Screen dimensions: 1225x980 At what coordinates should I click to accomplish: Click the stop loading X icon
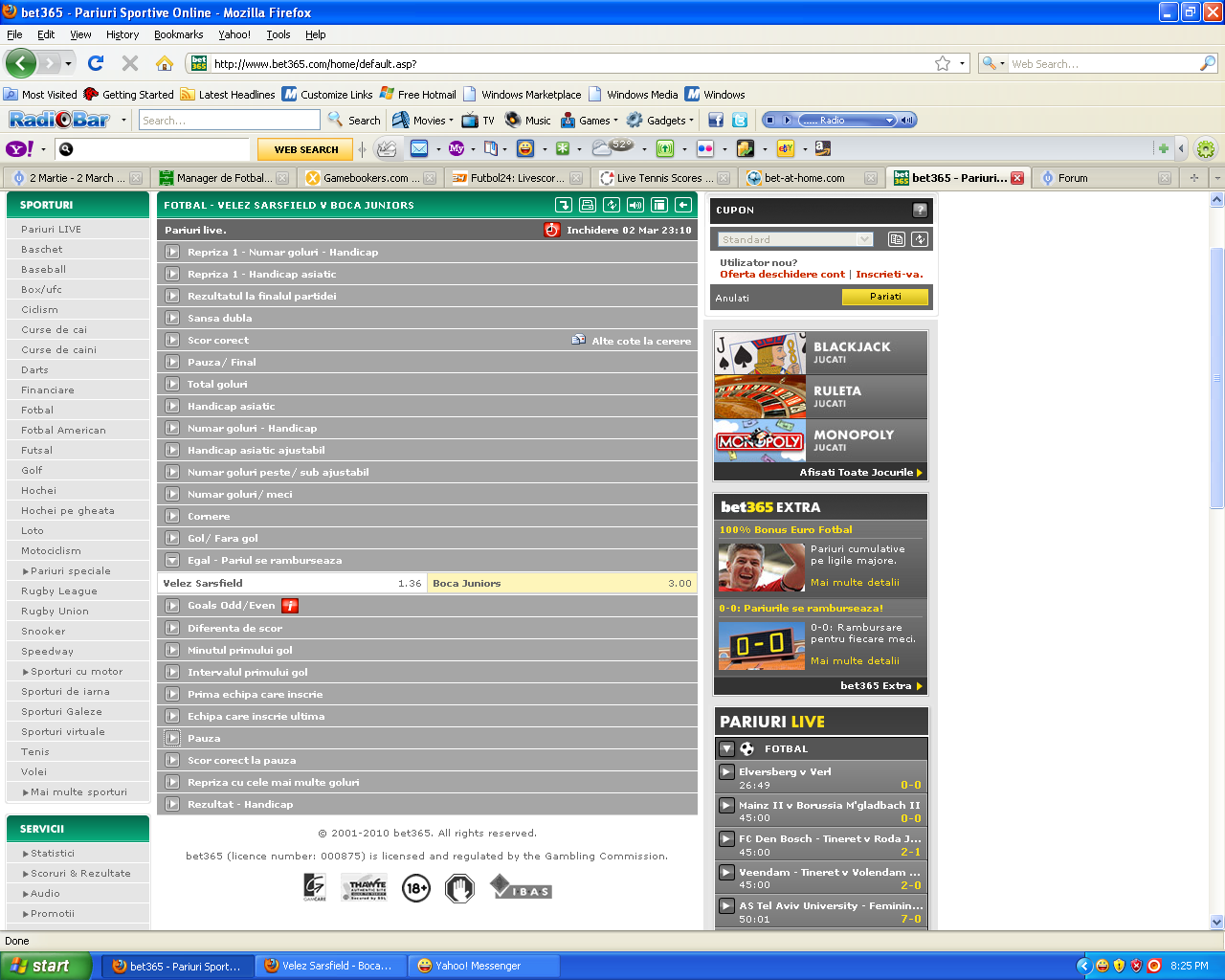coord(130,63)
